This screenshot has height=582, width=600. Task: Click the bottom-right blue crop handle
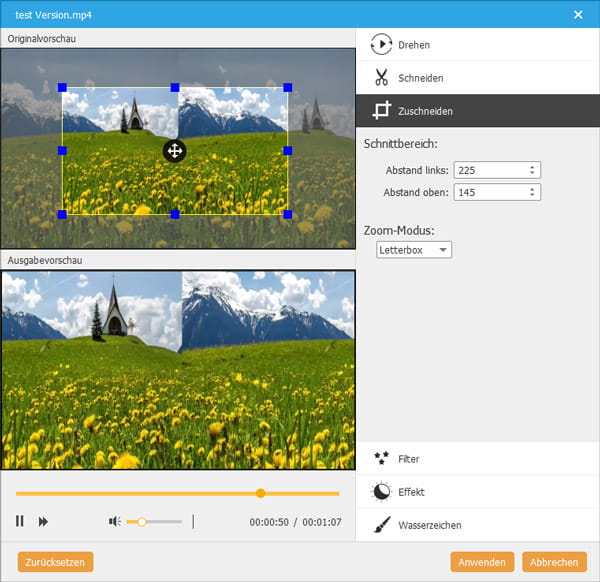point(288,214)
